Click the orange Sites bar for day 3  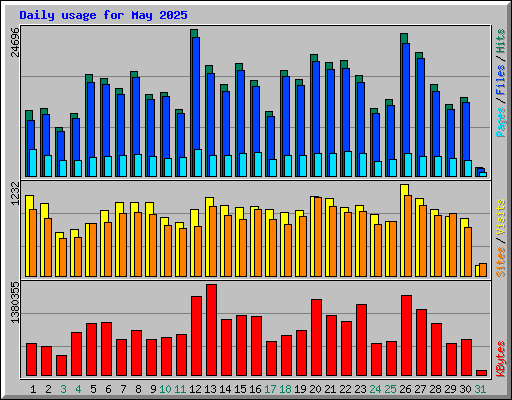(63, 257)
